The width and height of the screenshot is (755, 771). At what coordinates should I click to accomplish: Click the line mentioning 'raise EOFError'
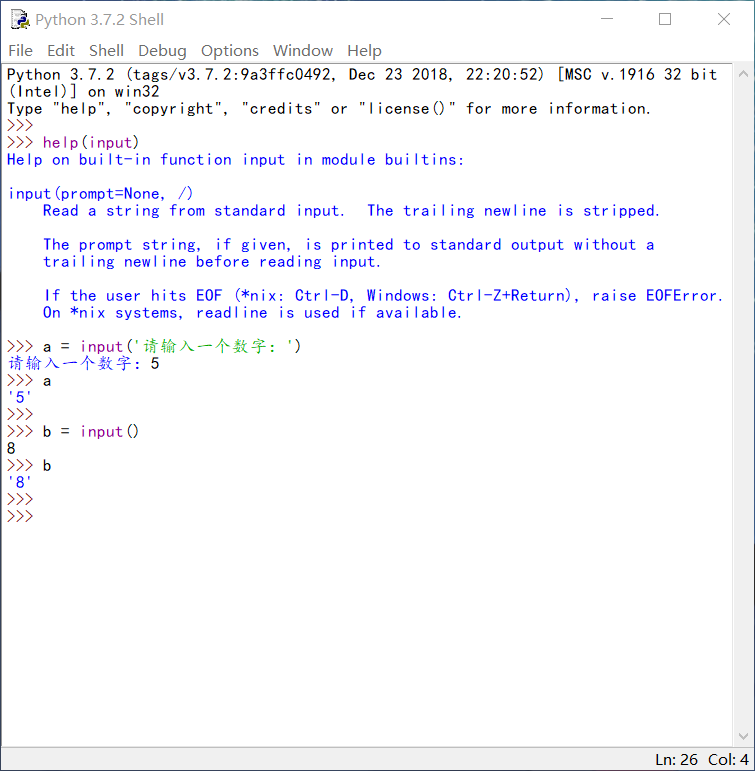383,296
